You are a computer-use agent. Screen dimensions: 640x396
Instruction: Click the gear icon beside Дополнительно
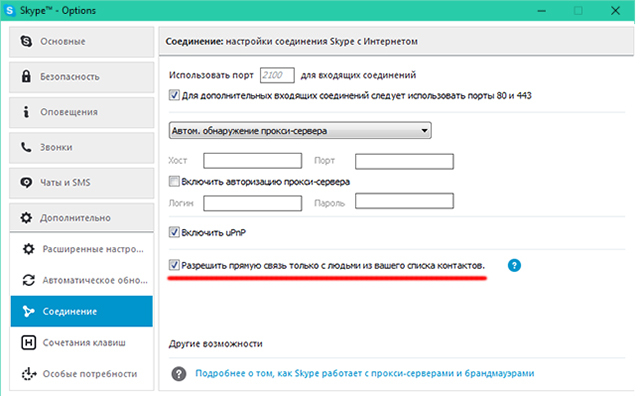[26, 218]
